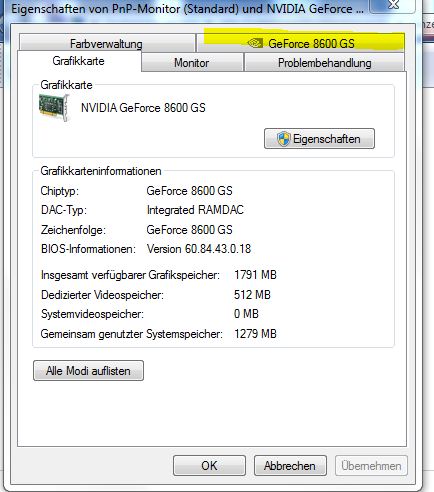This screenshot has width=434, height=492.
Task: Close the Eigenschaften dialog window
Action: (393, 5)
